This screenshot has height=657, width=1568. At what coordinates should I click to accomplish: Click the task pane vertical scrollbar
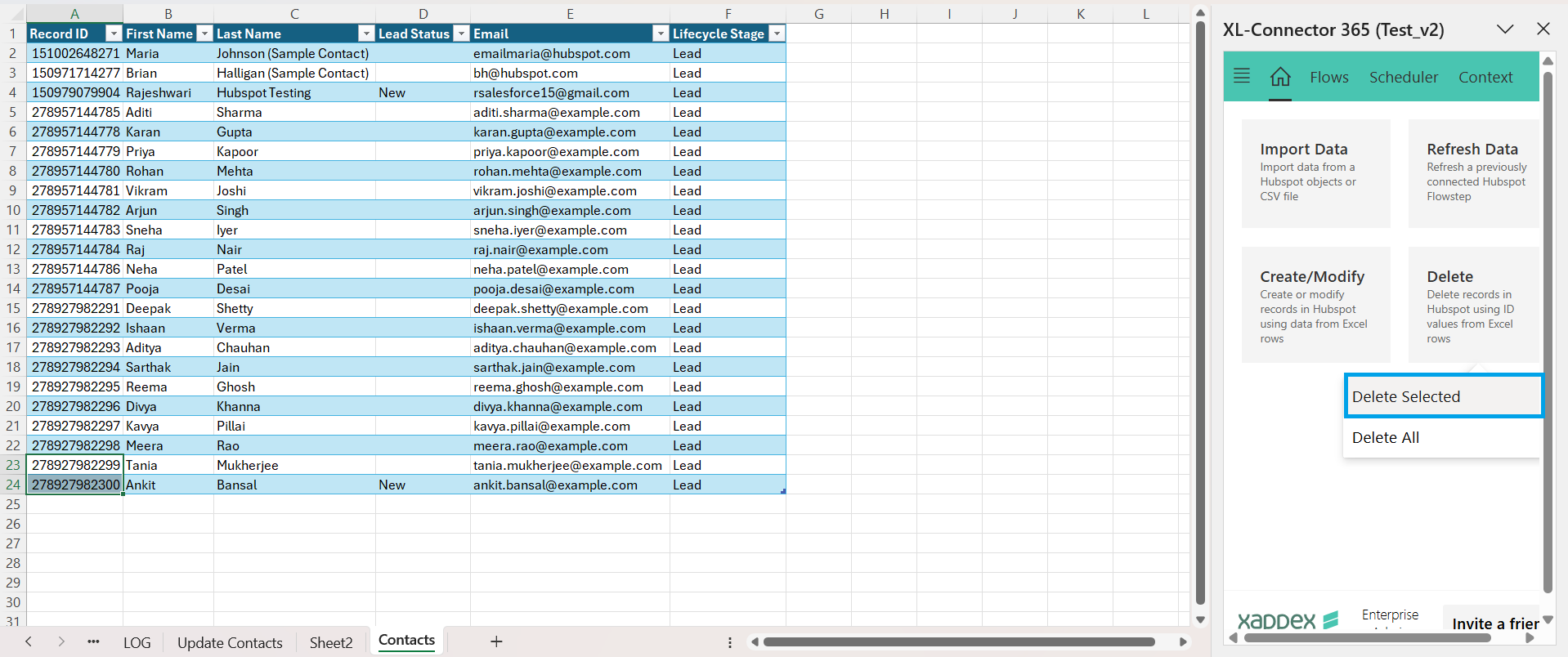1548,331
